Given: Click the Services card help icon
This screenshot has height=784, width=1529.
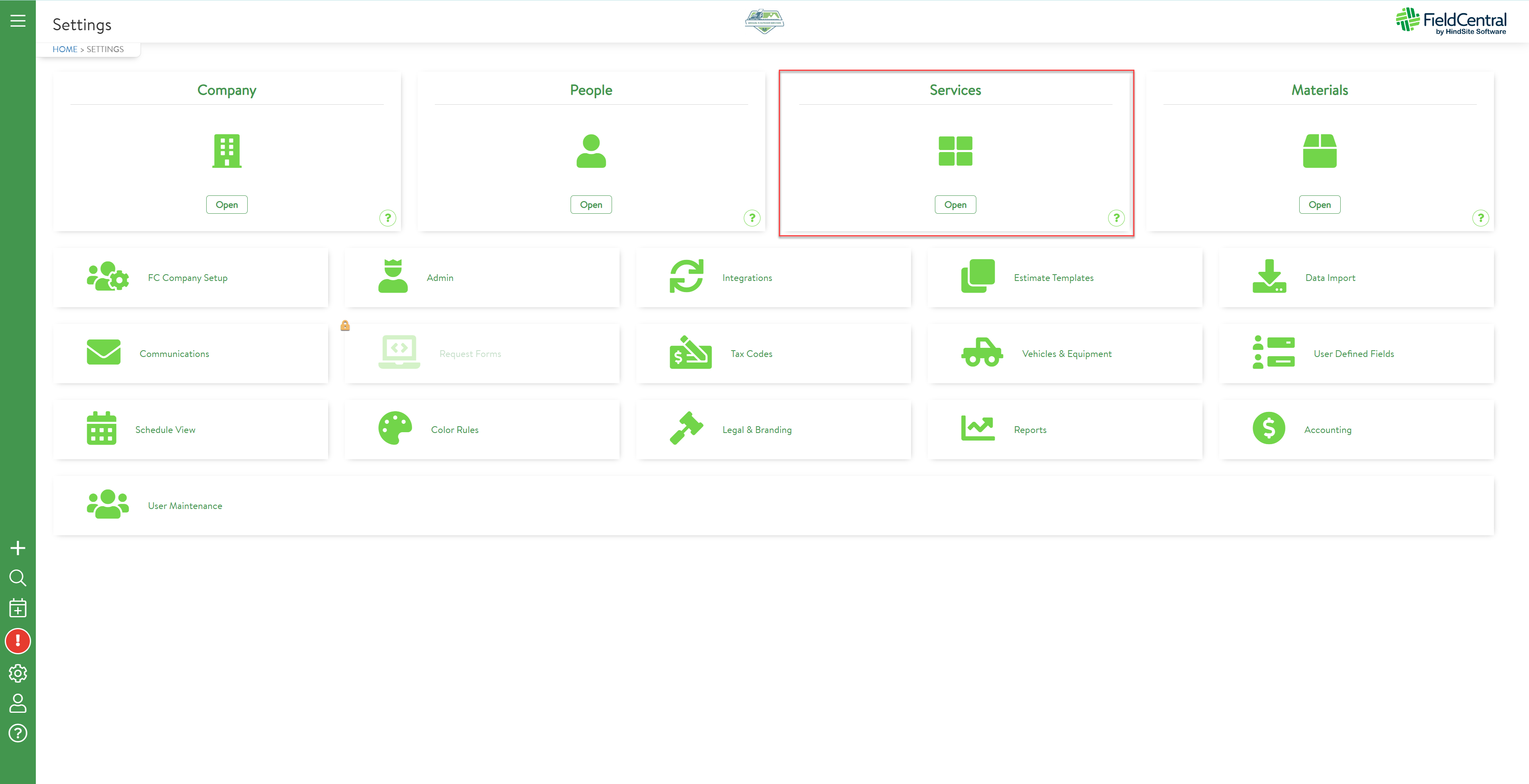Looking at the screenshot, I should 1116,218.
